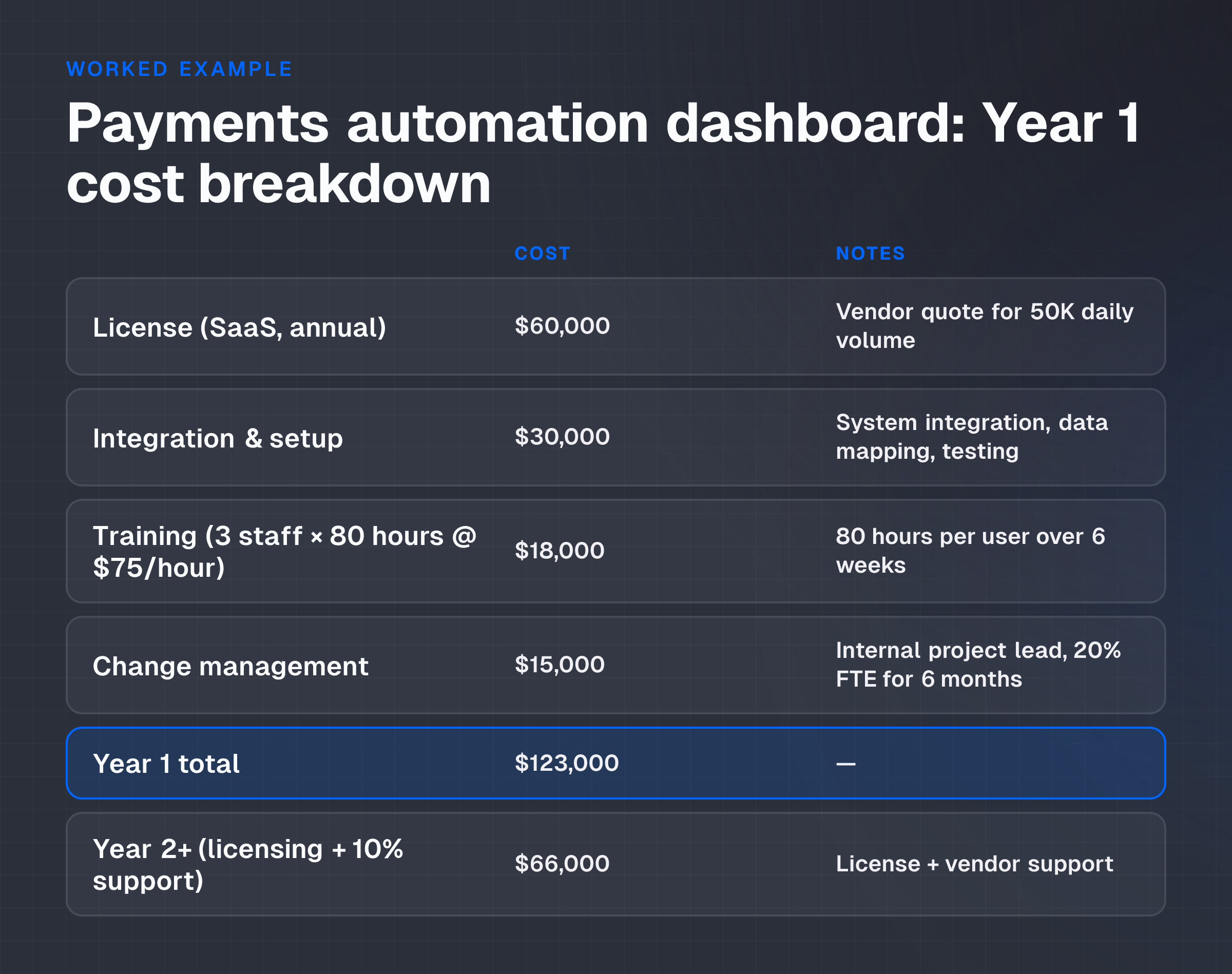
Task: Select the Vendor quote for 50K daily volume note
Action: 985,326
